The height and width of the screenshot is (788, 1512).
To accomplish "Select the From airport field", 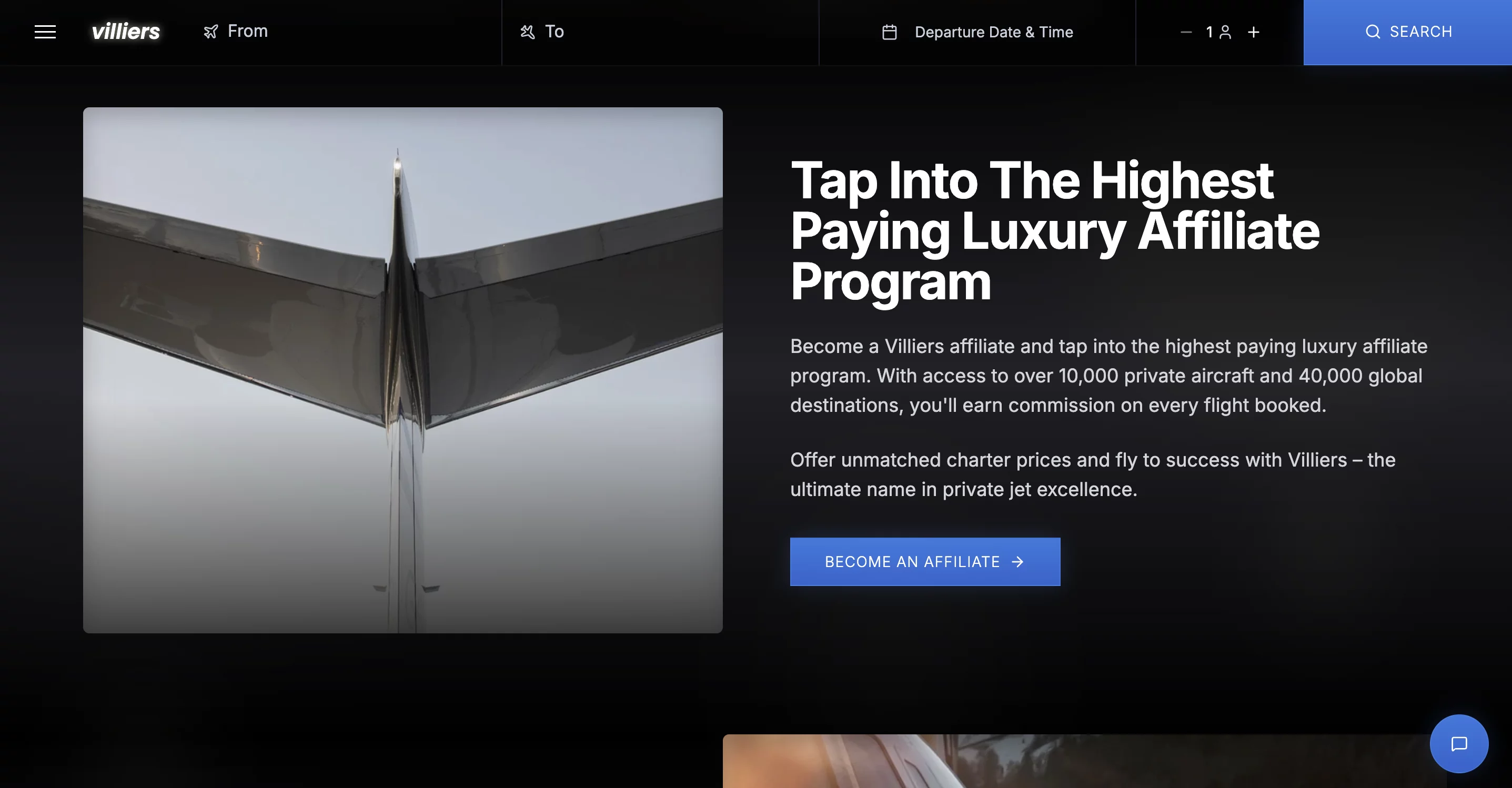I will (349, 32).
